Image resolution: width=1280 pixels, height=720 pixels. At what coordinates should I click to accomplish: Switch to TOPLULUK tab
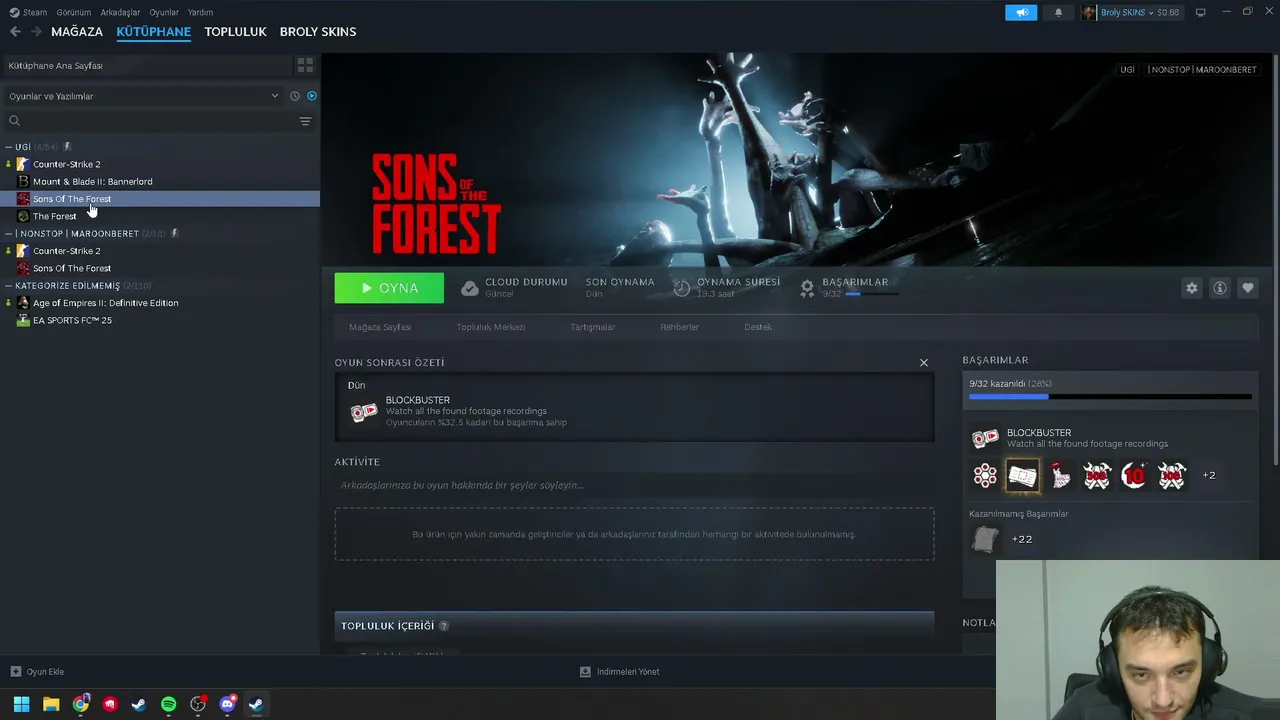tap(235, 32)
